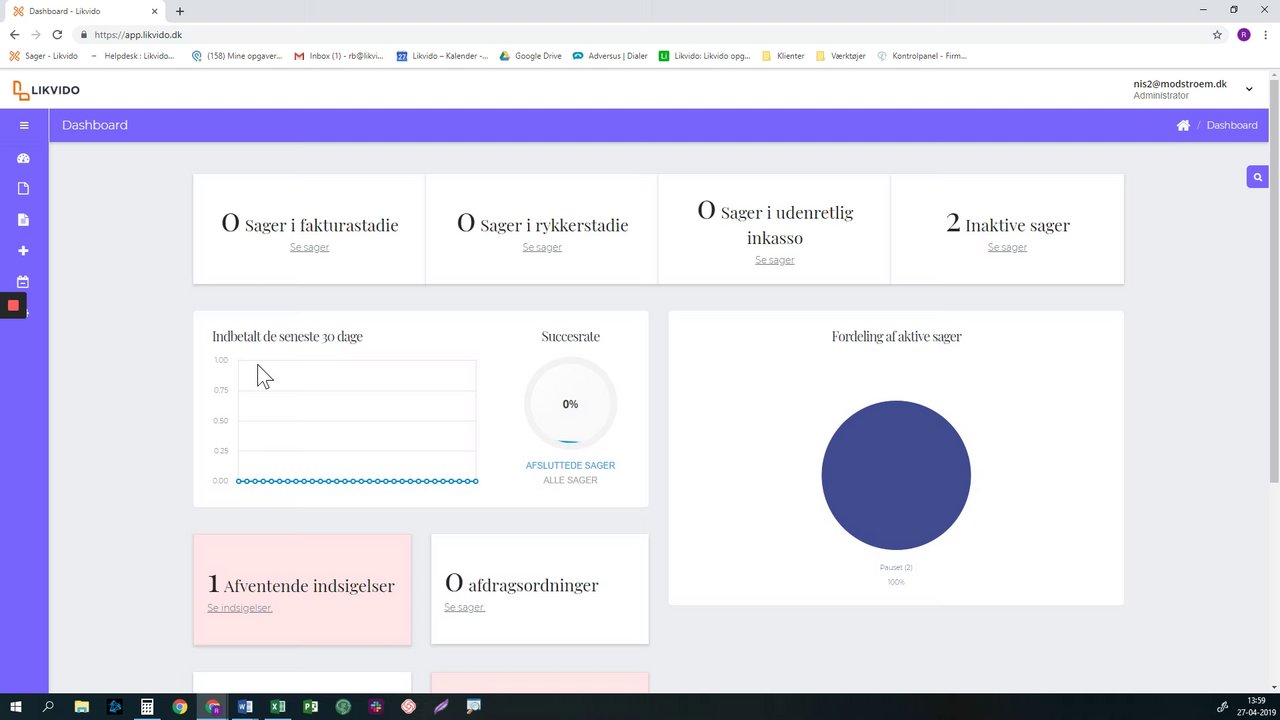The image size is (1280, 720).
Task: Click the home icon in breadcrumb
Action: point(1183,125)
